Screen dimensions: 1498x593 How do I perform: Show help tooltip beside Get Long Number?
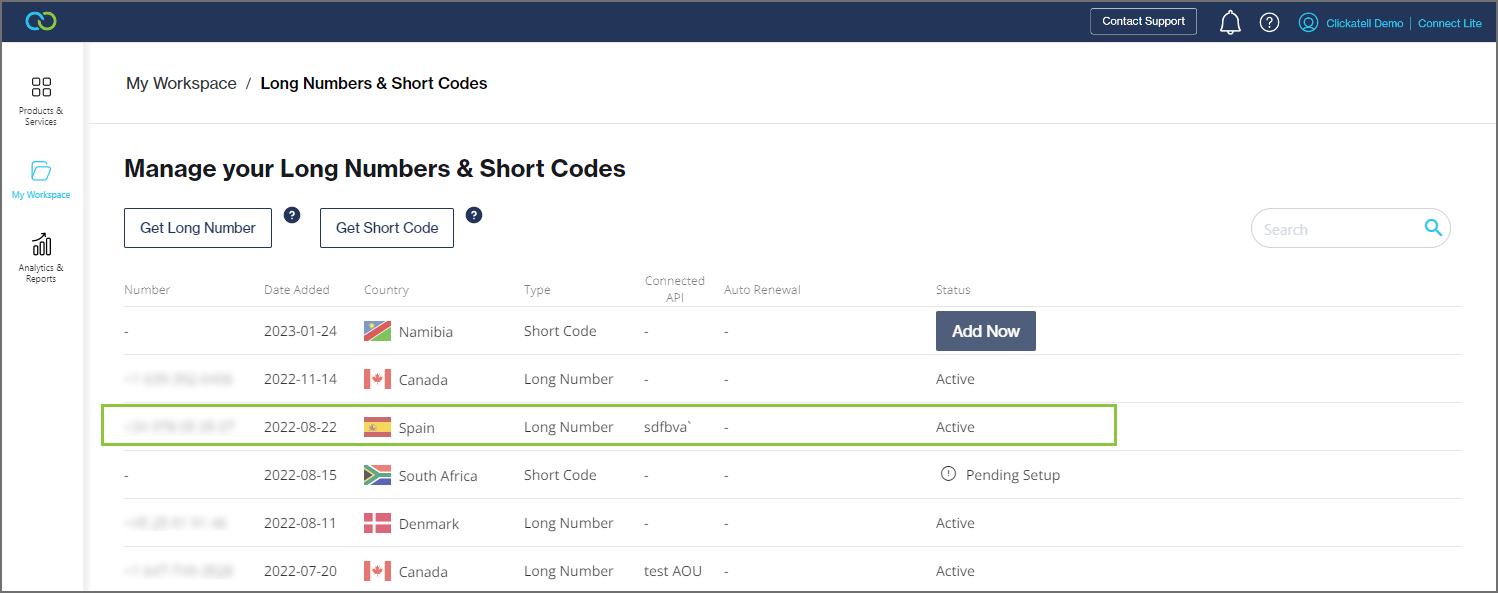[x=292, y=215]
